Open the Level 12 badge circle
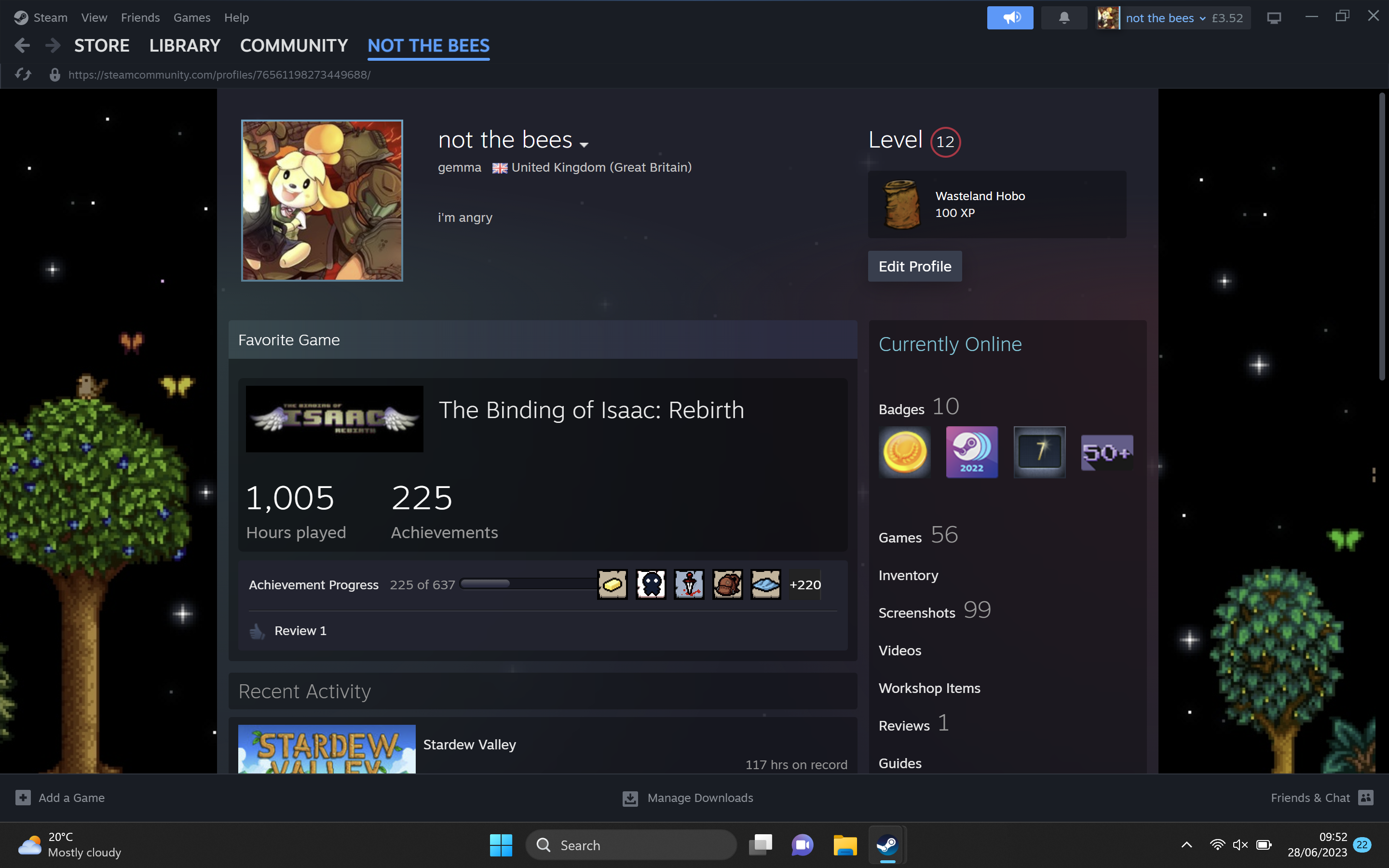Screen dimensions: 1389x868 coord(945,142)
